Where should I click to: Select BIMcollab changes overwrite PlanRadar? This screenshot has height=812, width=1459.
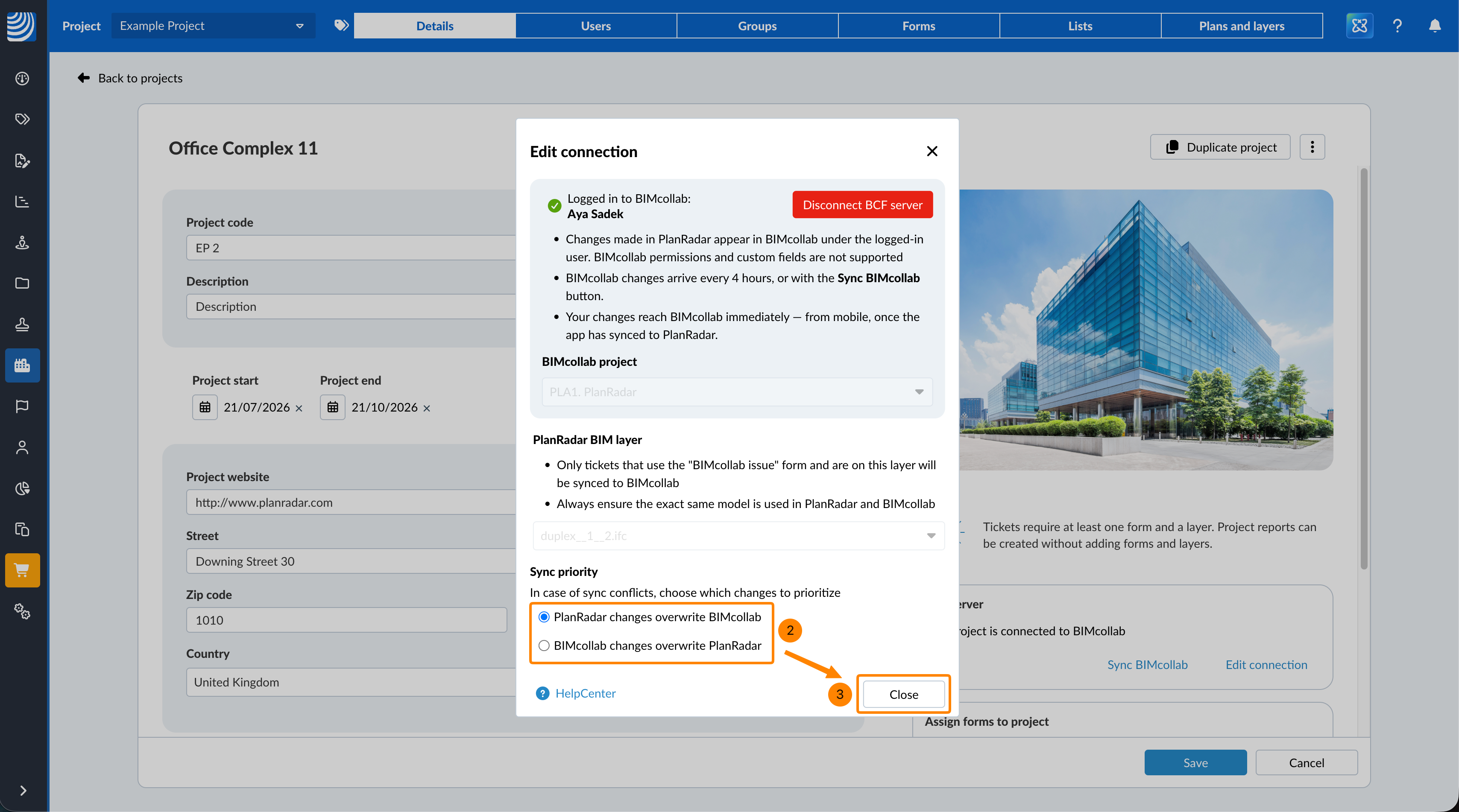point(544,646)
